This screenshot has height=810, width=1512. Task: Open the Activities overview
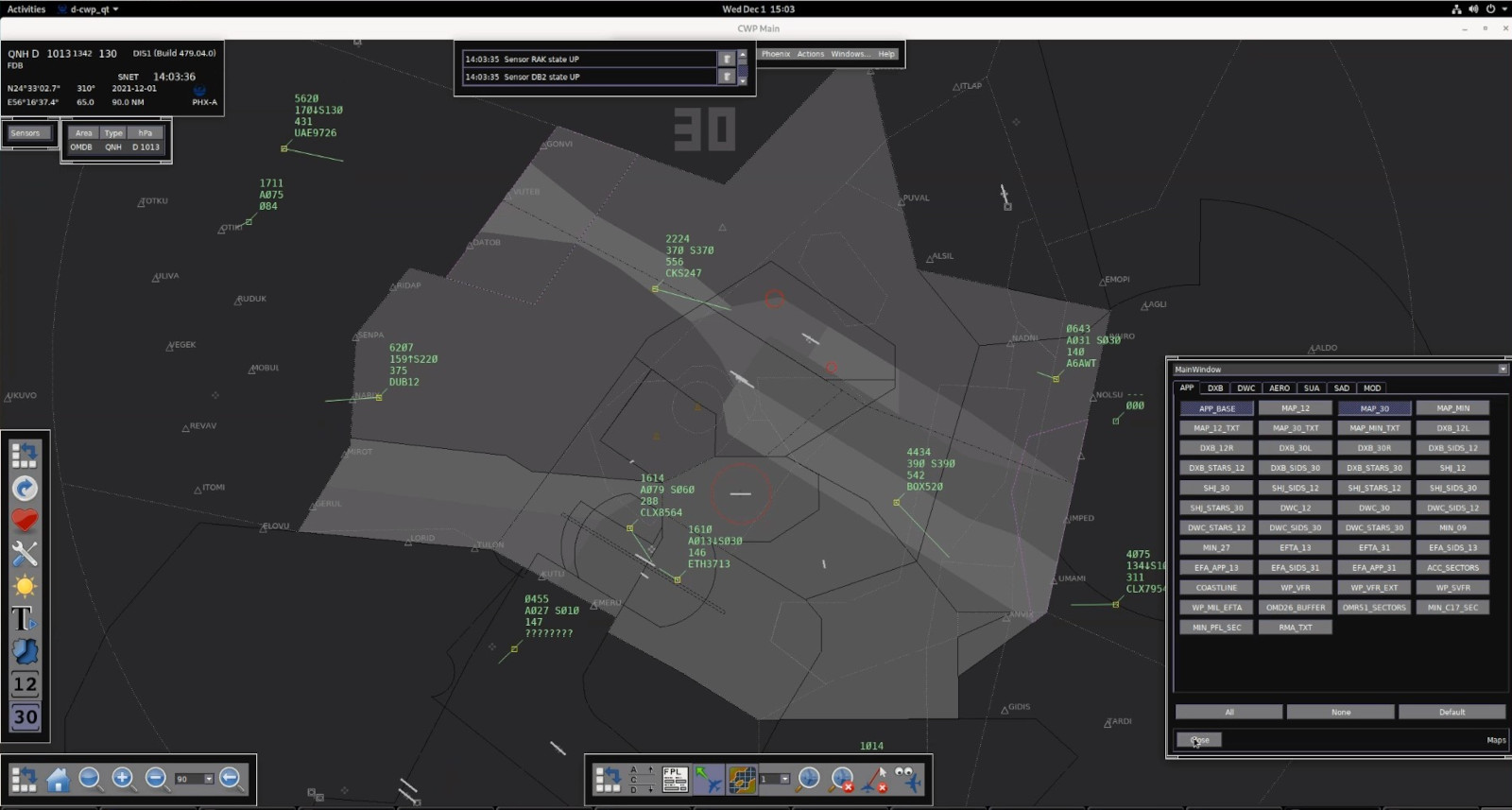[x=26, y=9]
